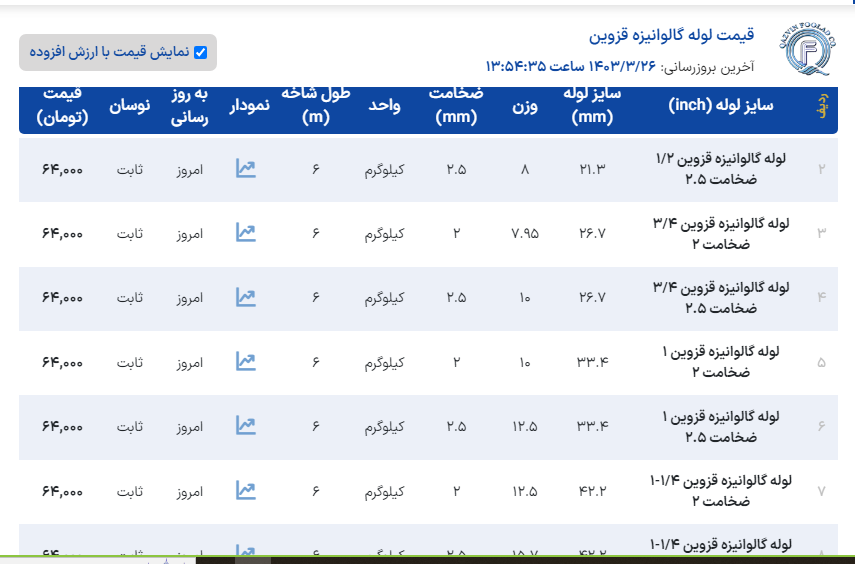Toggle the 'نمایش قیمت با ارزش افزوده' checkbox
Image resolution: width=855 pixels, height=564 pixels.
coord(200,52)
